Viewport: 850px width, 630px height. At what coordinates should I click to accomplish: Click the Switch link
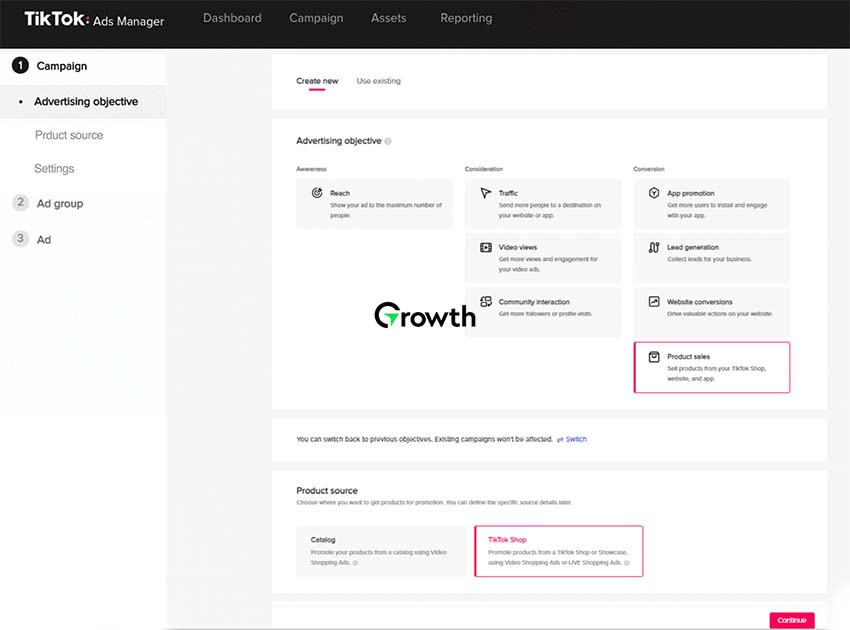click(576, 439)
